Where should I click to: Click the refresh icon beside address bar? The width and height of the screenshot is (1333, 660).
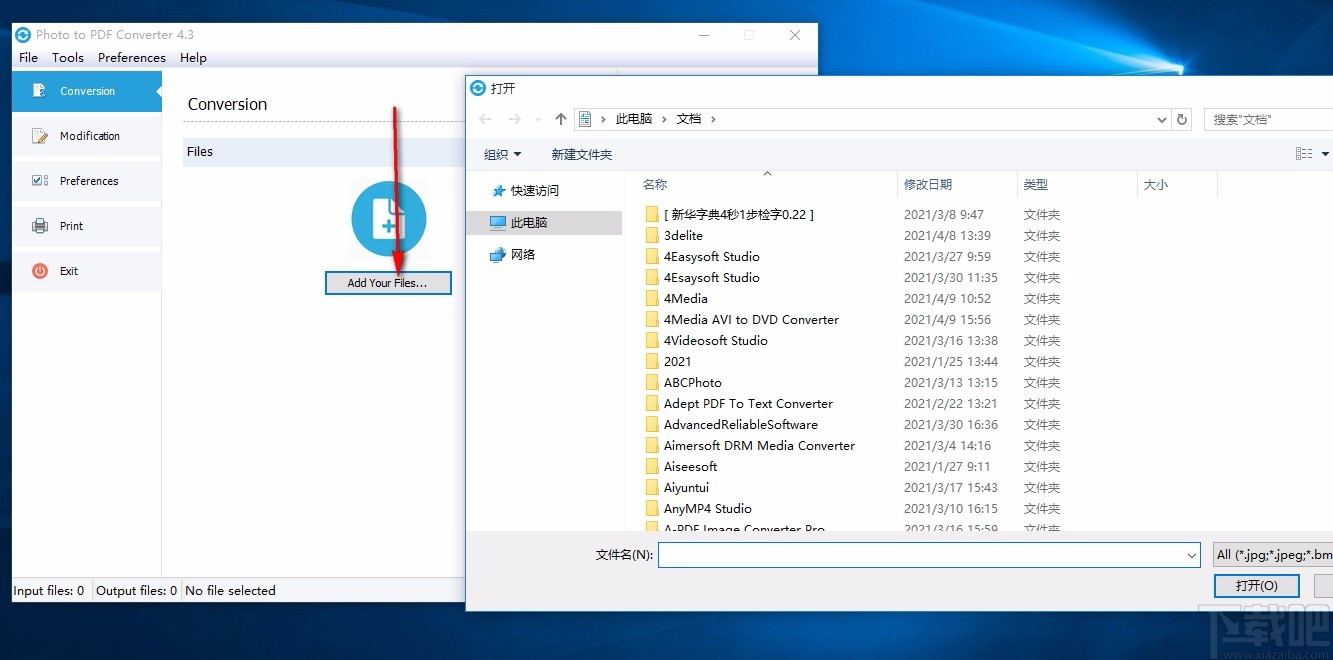point(1181,118)
